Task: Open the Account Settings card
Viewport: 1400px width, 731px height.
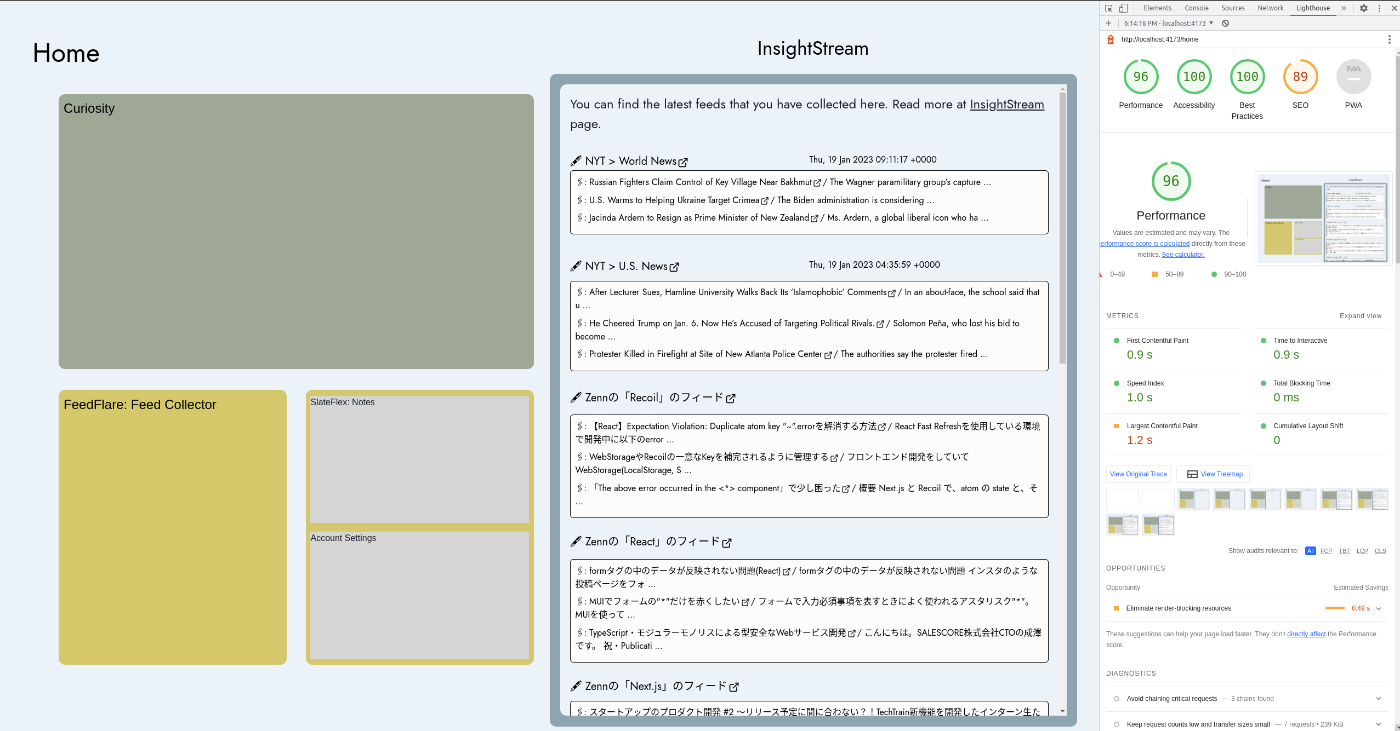Action: [x=419, y=595]
